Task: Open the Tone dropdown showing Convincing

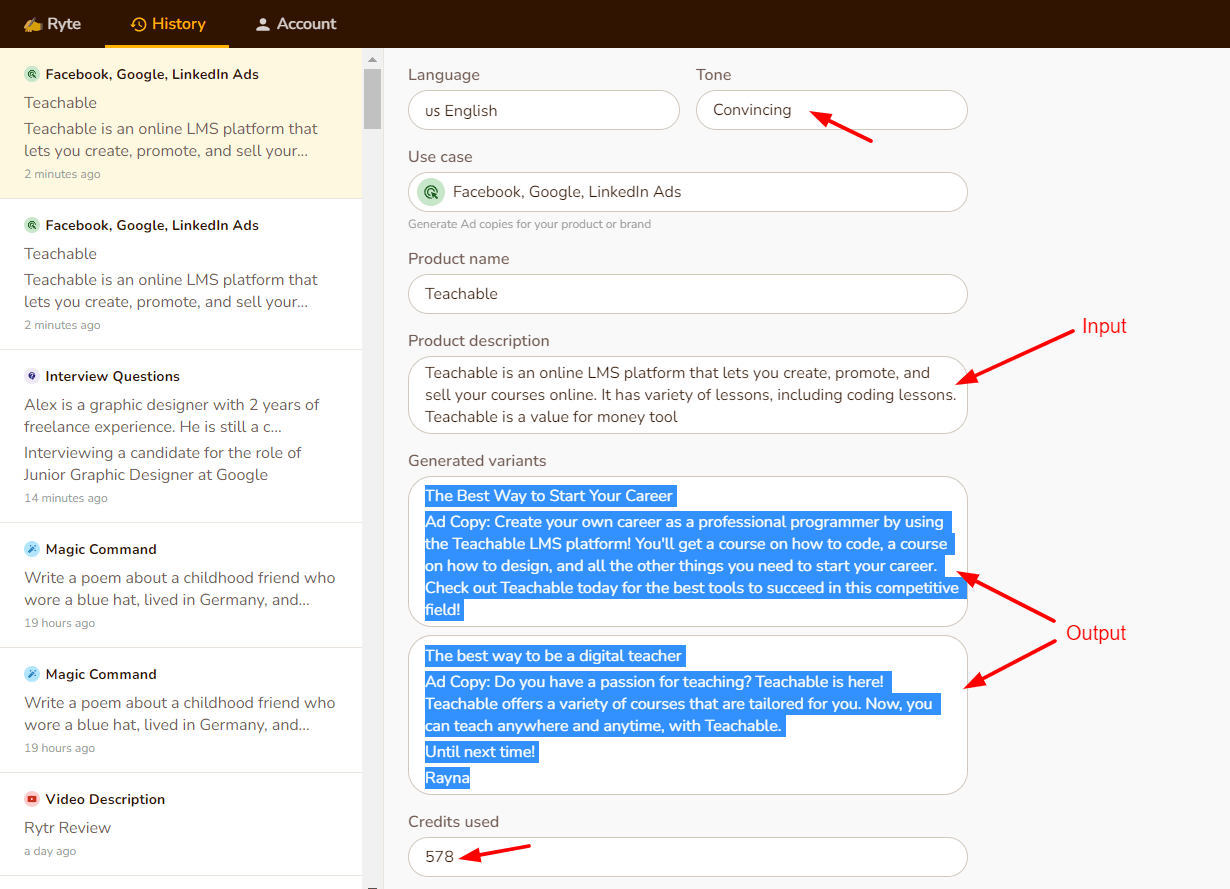Action: point(831,110)
